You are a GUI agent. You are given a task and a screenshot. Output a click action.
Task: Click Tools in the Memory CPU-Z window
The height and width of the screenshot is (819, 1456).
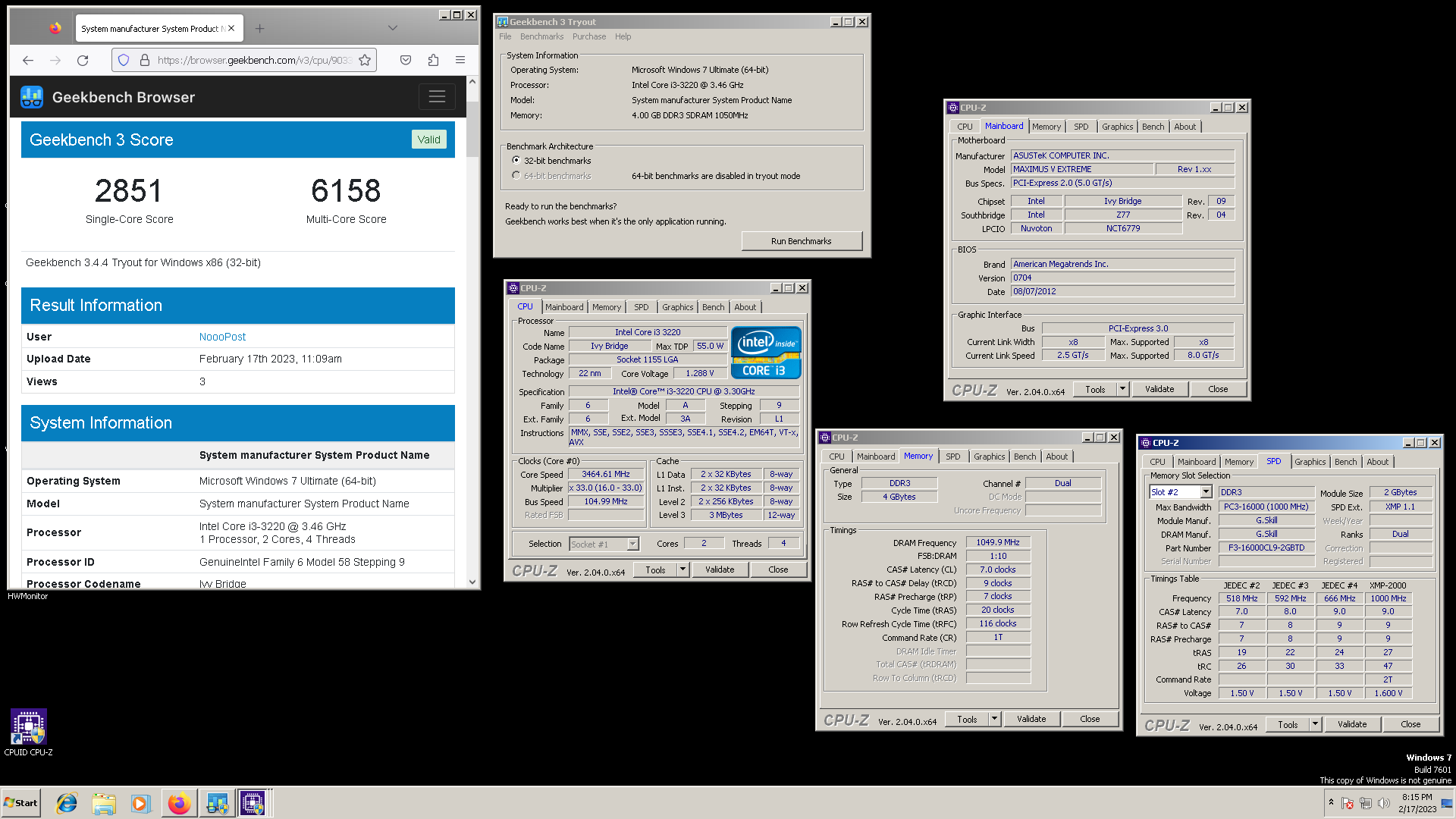click(x=967, y=719)
